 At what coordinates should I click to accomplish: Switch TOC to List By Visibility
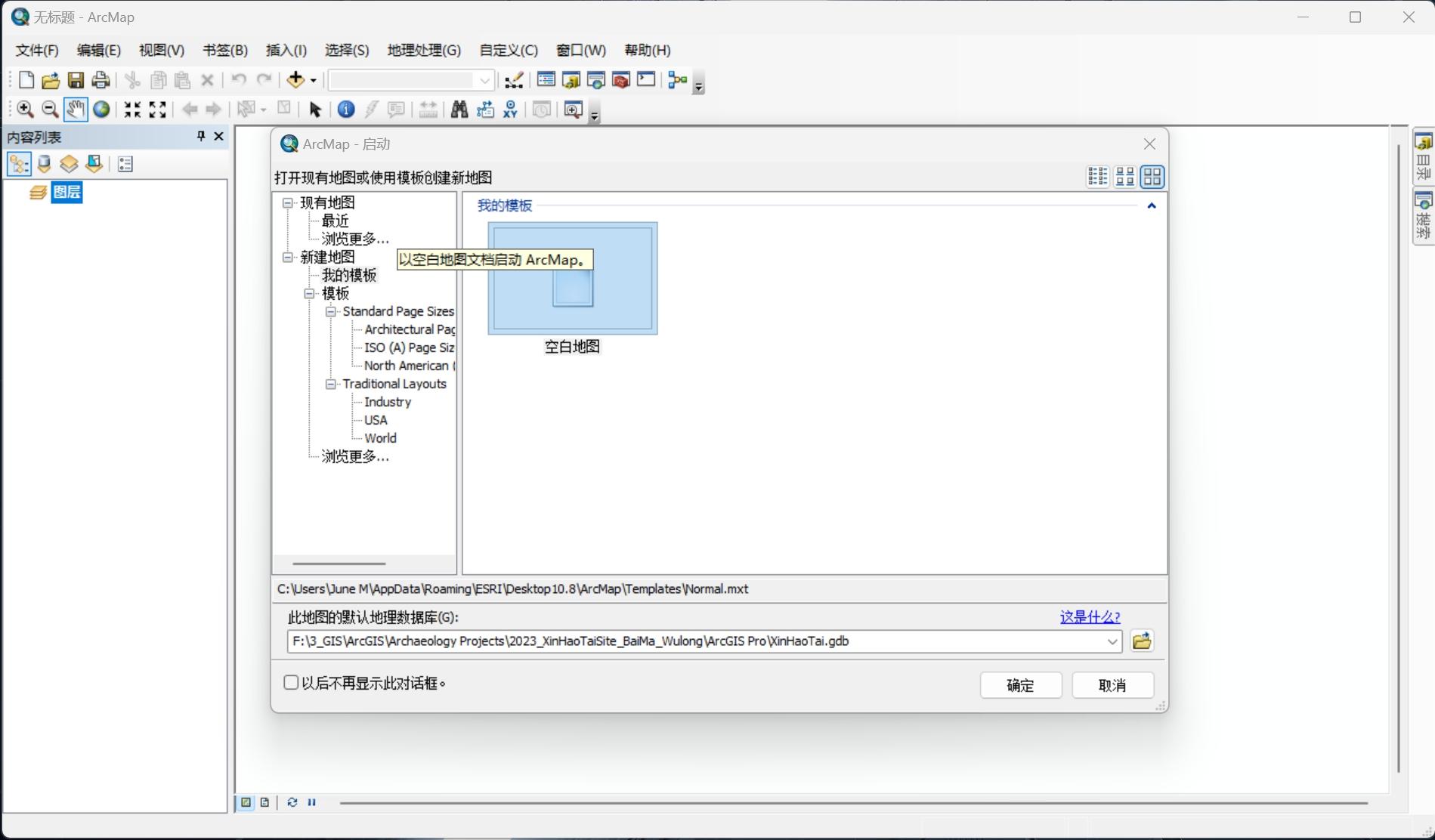70,164
